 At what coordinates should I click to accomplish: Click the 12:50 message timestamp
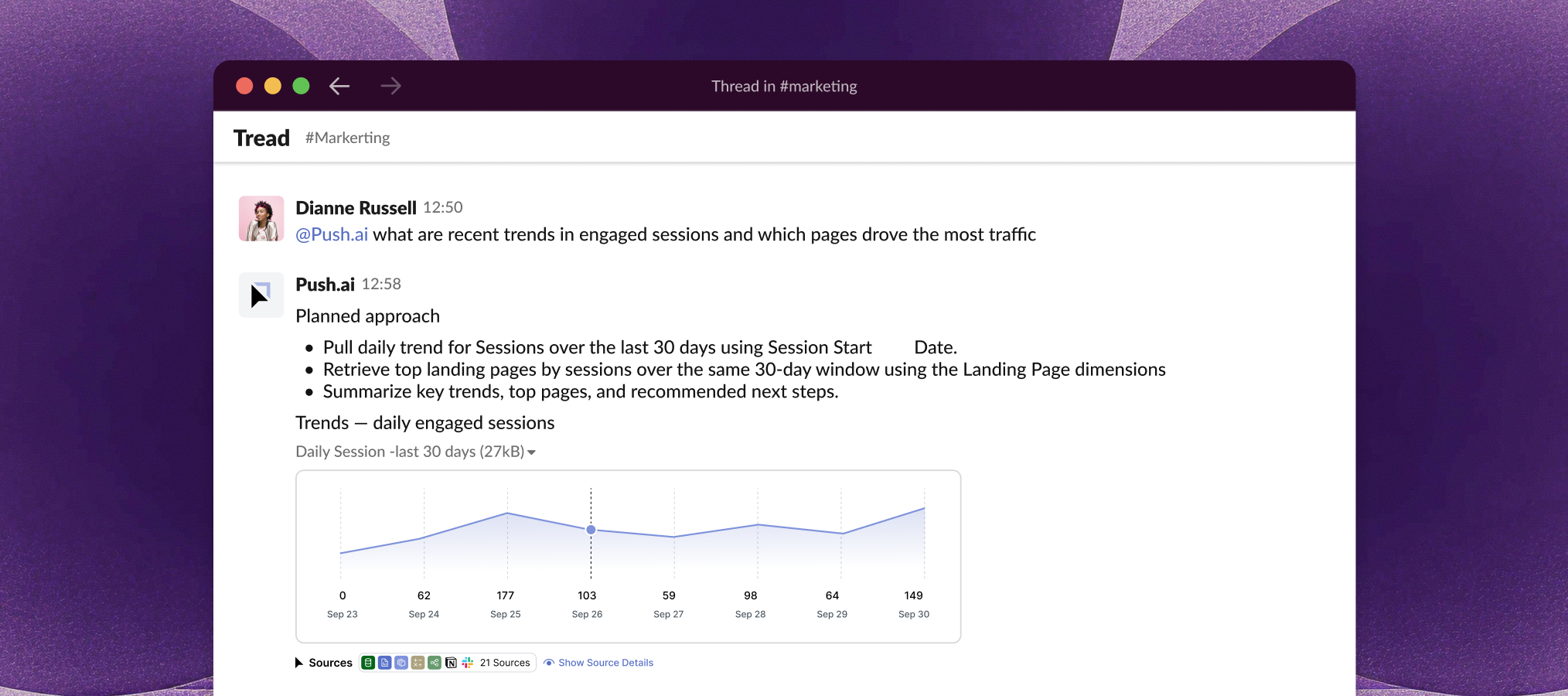coord(443,207)
